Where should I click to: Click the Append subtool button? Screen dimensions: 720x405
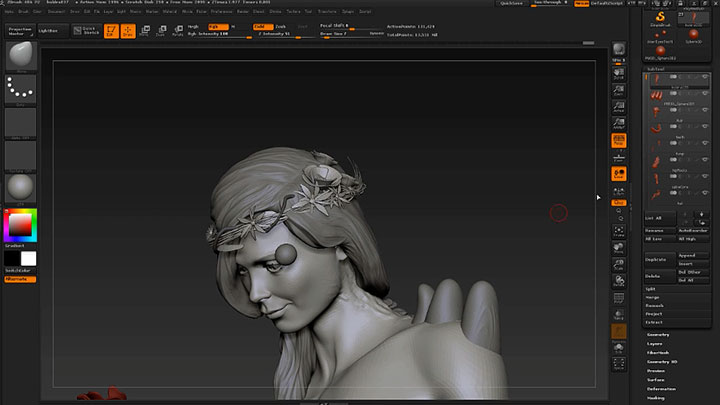click(693, 255)
